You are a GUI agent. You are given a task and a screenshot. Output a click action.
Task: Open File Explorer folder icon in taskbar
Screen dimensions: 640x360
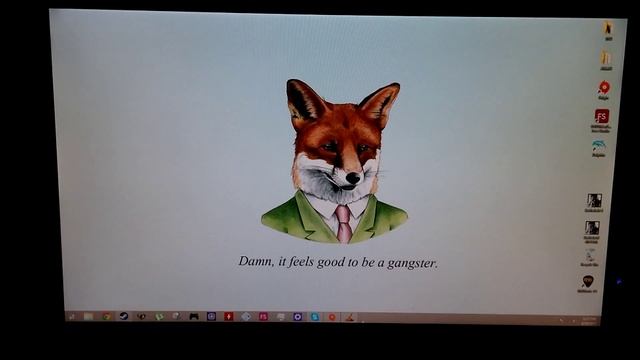[89, 316]
